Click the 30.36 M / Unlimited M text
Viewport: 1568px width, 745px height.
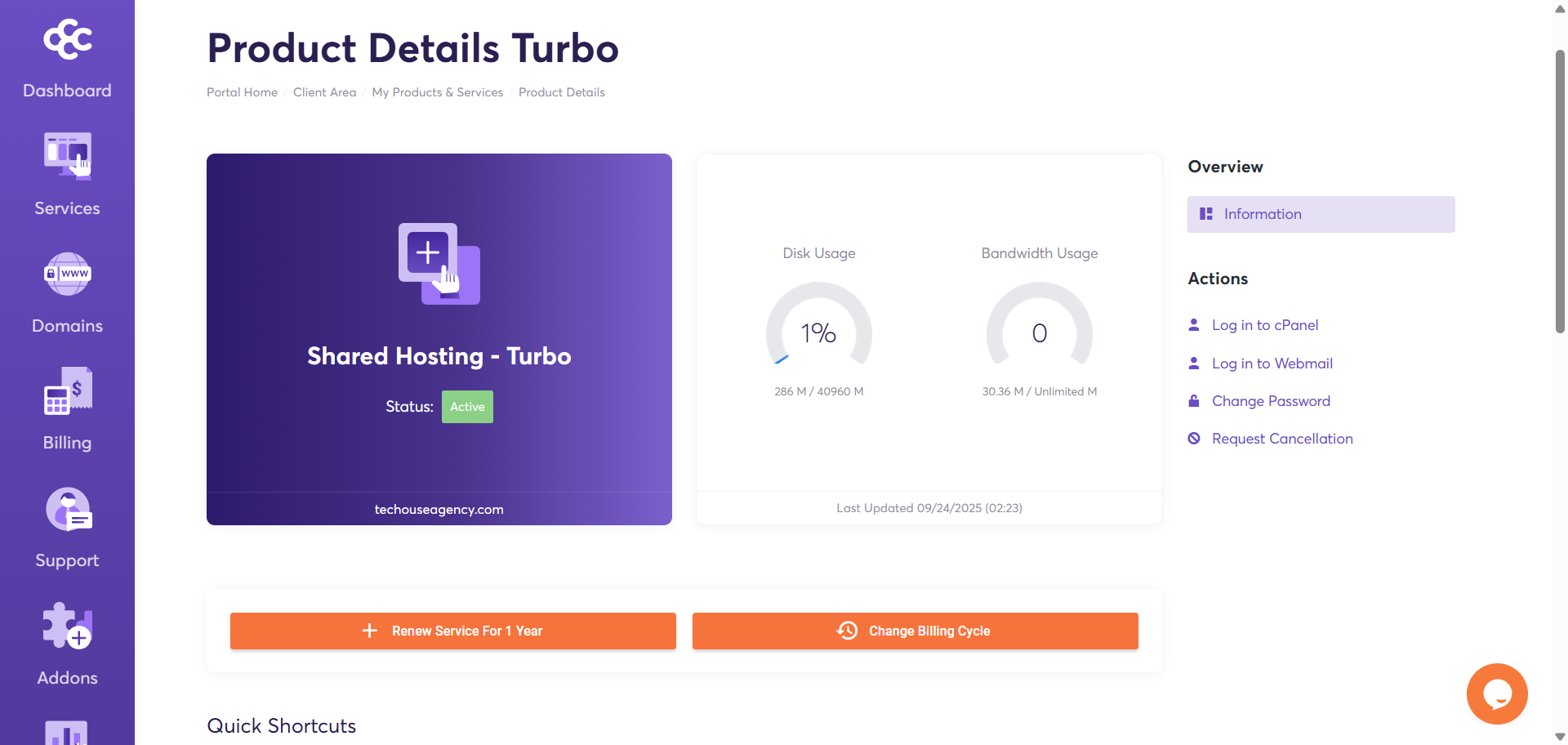pyautogui.click(x=1040, y=391)
